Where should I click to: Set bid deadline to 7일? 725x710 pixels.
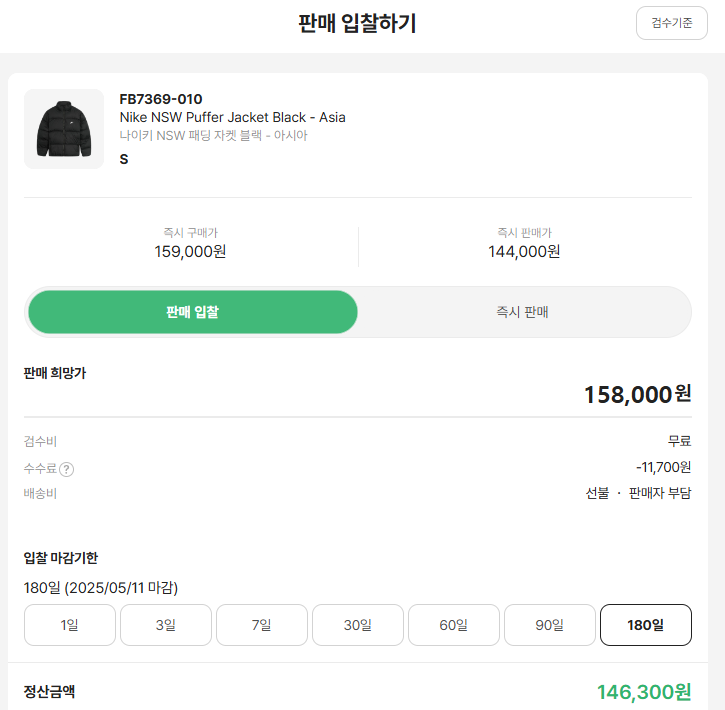(x=262, y=625)
